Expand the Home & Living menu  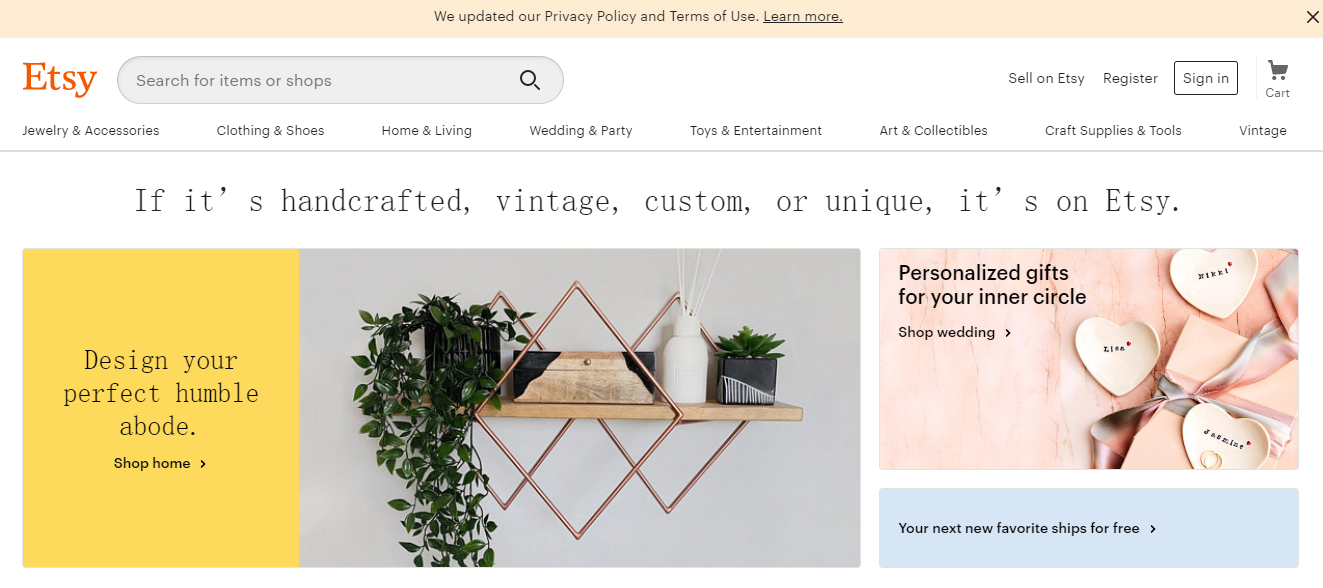[x=426, y=131]
